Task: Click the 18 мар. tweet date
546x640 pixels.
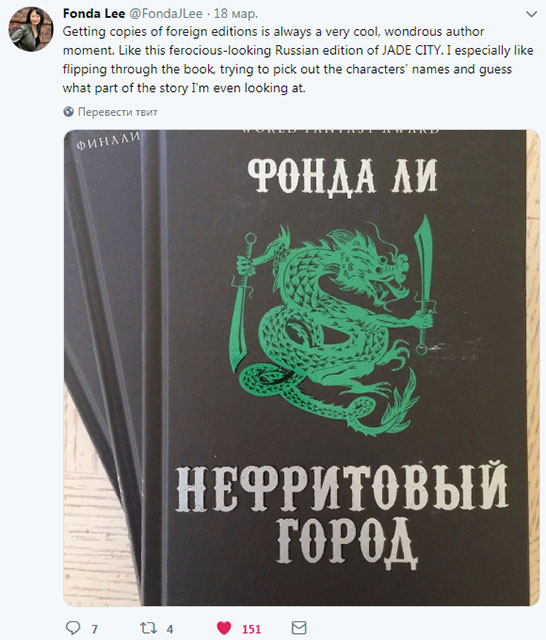Action: point(236,13)
